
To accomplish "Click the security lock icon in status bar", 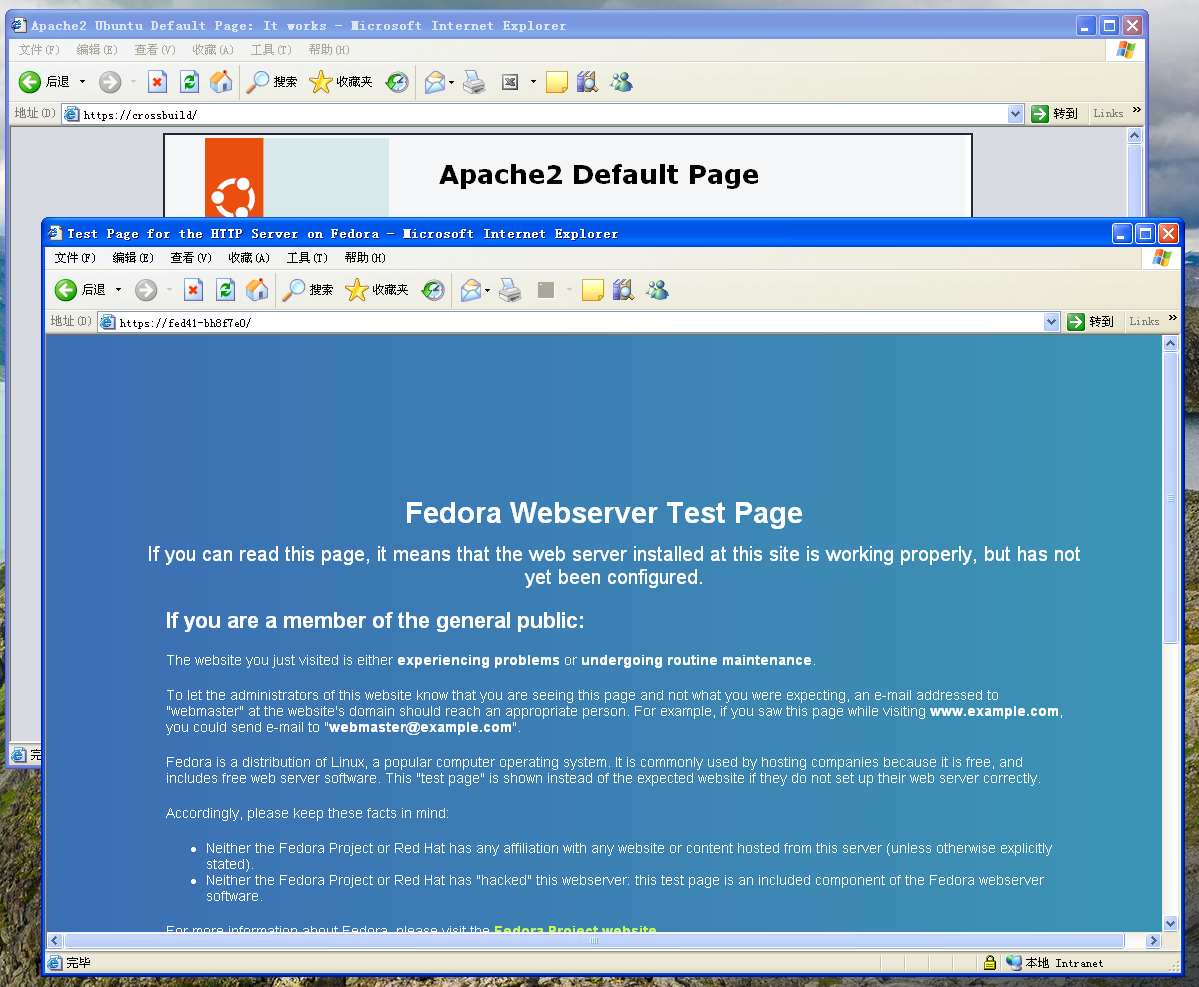I will (x=989, y=963).
